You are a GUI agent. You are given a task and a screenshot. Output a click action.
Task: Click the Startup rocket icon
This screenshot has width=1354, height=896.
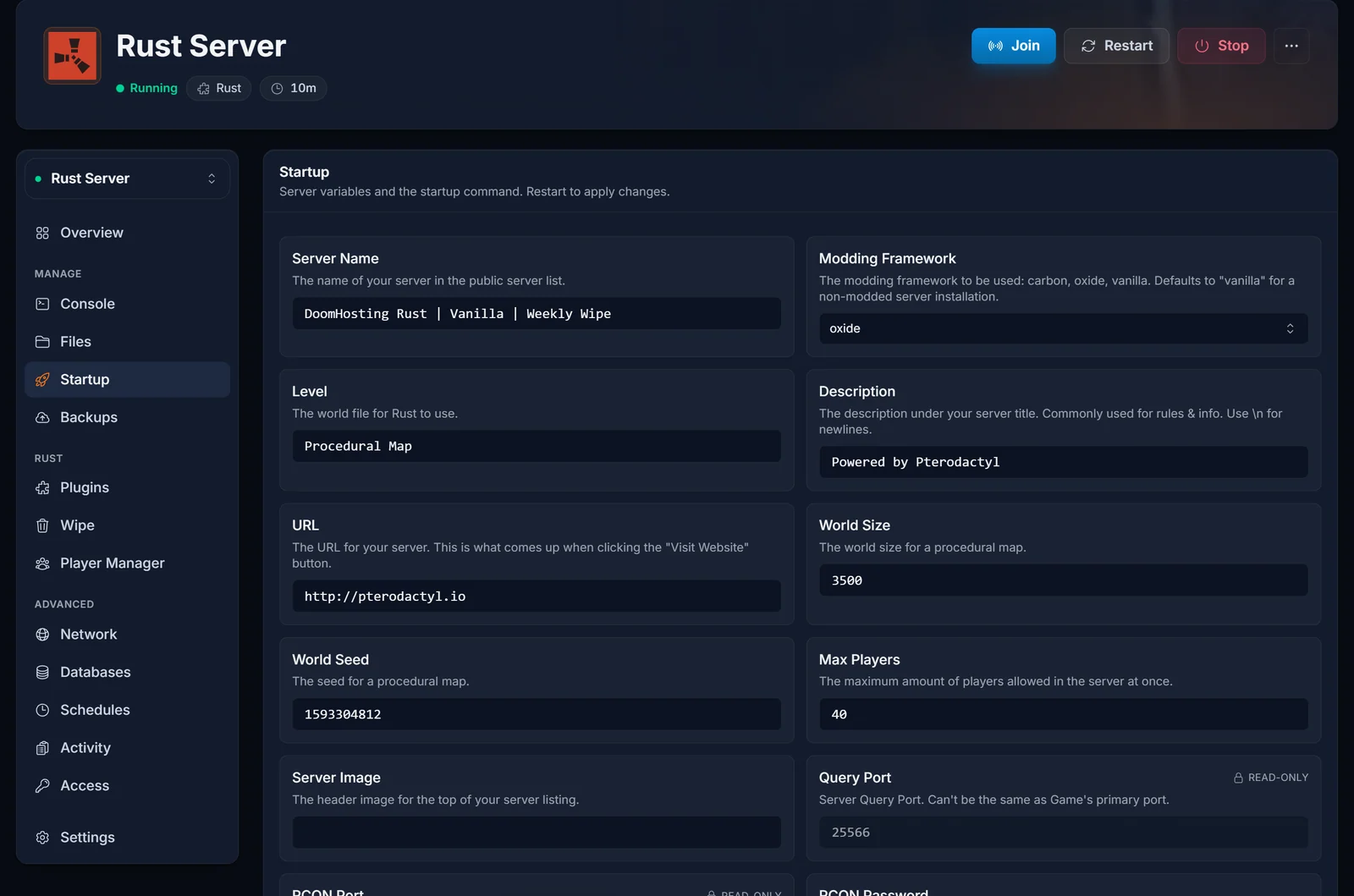(x=42, y=380)
